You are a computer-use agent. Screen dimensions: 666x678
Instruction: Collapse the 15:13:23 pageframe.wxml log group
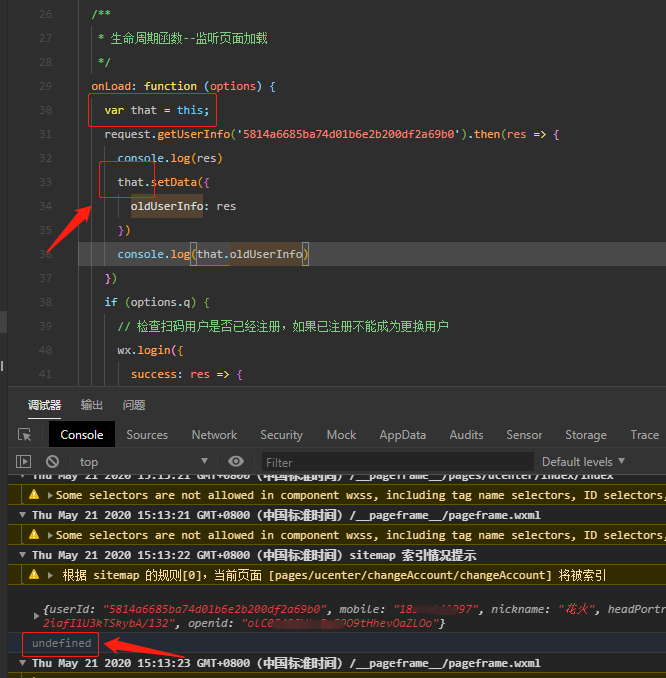(22, 663)
